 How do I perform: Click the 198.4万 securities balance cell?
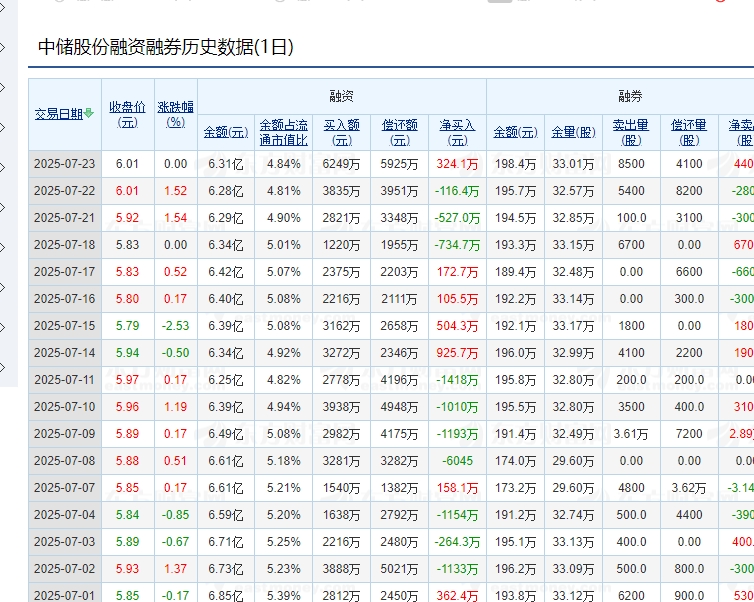(x=515, y=164)
